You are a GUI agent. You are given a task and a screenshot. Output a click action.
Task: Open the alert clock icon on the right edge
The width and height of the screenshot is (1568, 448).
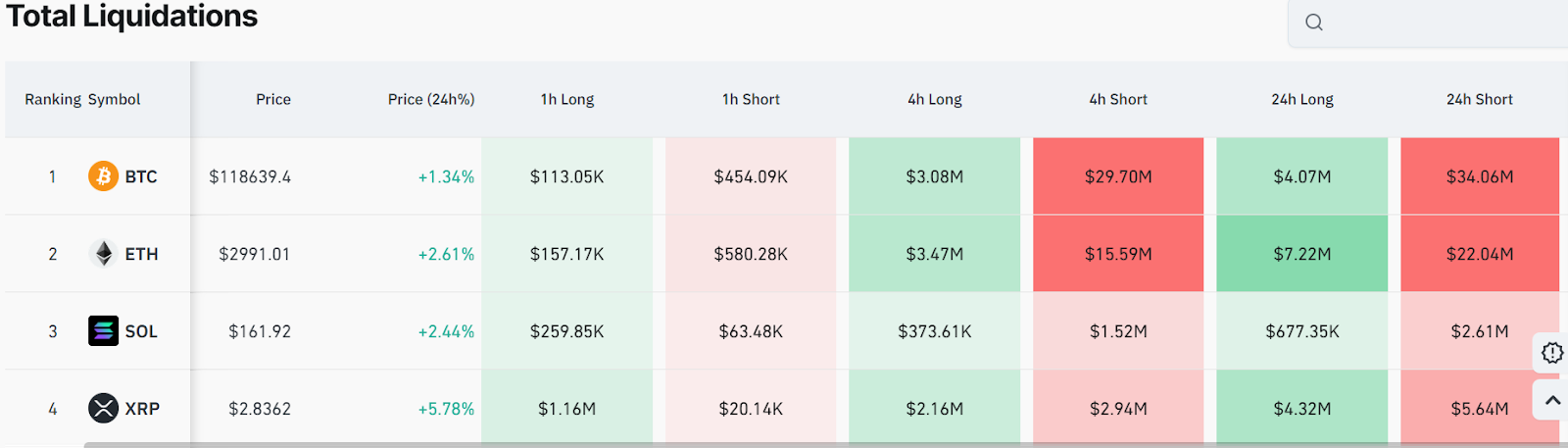[1552, 352]
